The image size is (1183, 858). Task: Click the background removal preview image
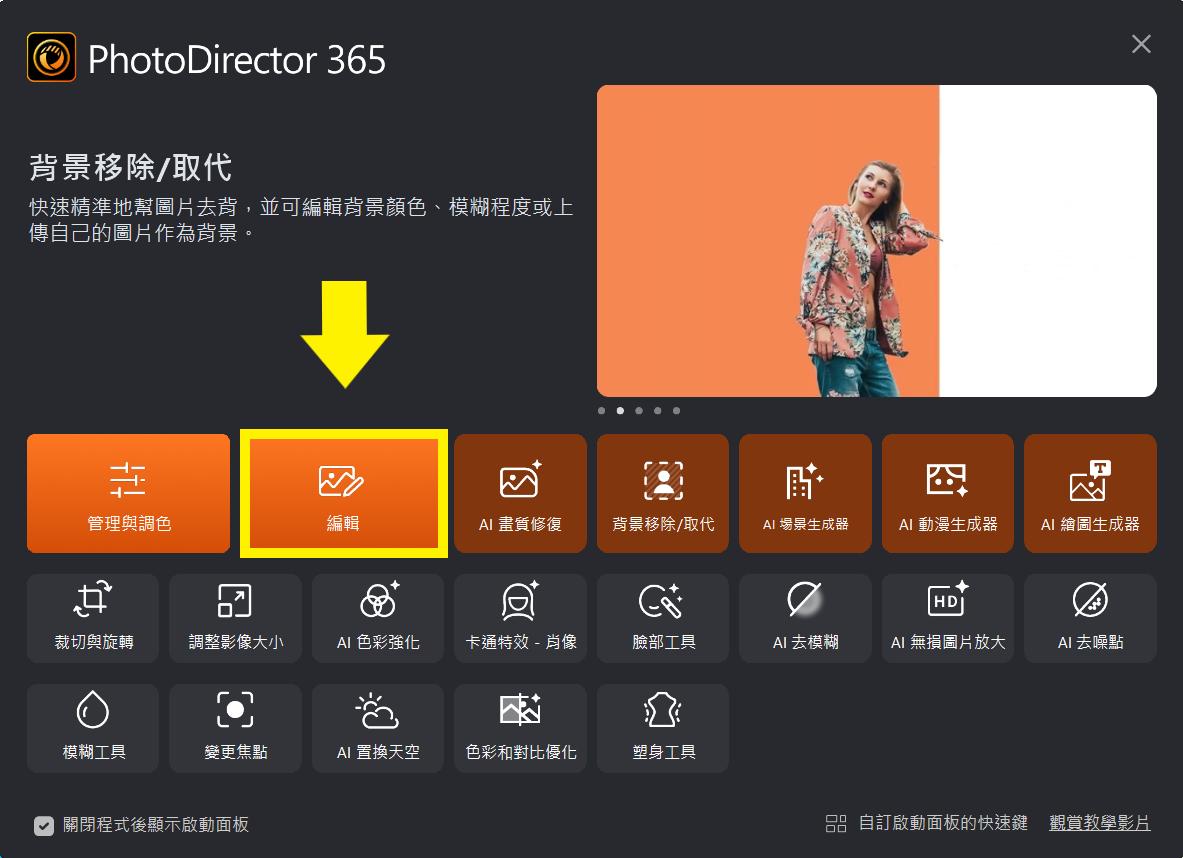point(877,241)
